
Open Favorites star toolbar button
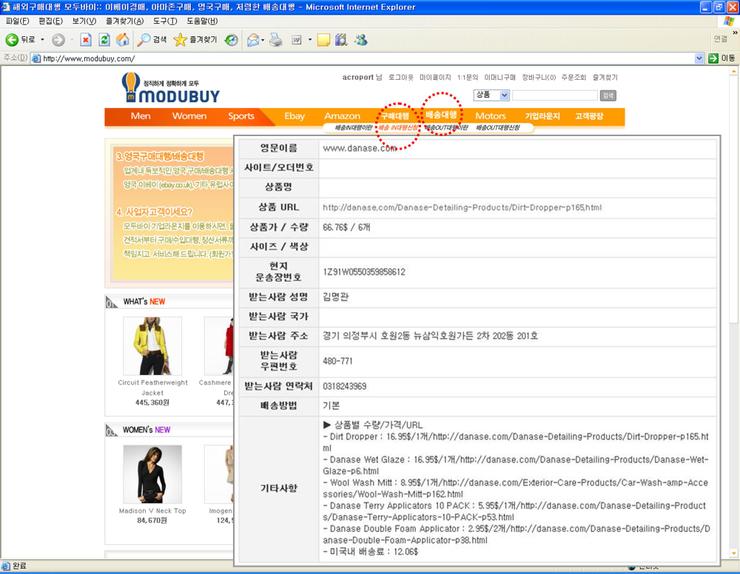pyautogui.click(x=195, y=40)
